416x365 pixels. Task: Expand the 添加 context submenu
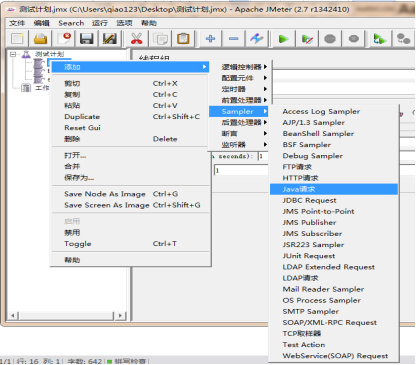[x=130, y=67]
